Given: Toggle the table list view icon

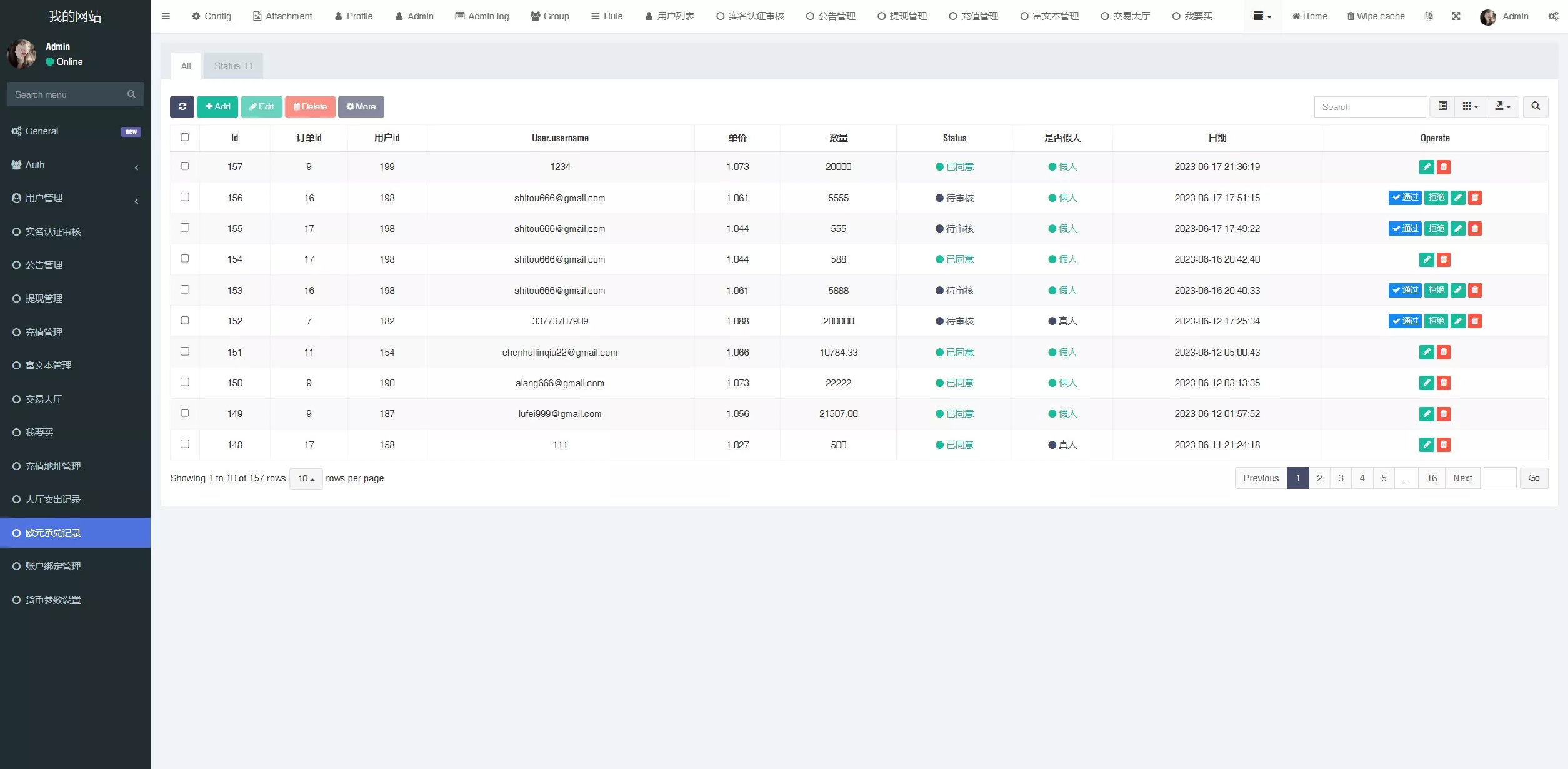Looking at the screenshot, I should pos(1442,107).
